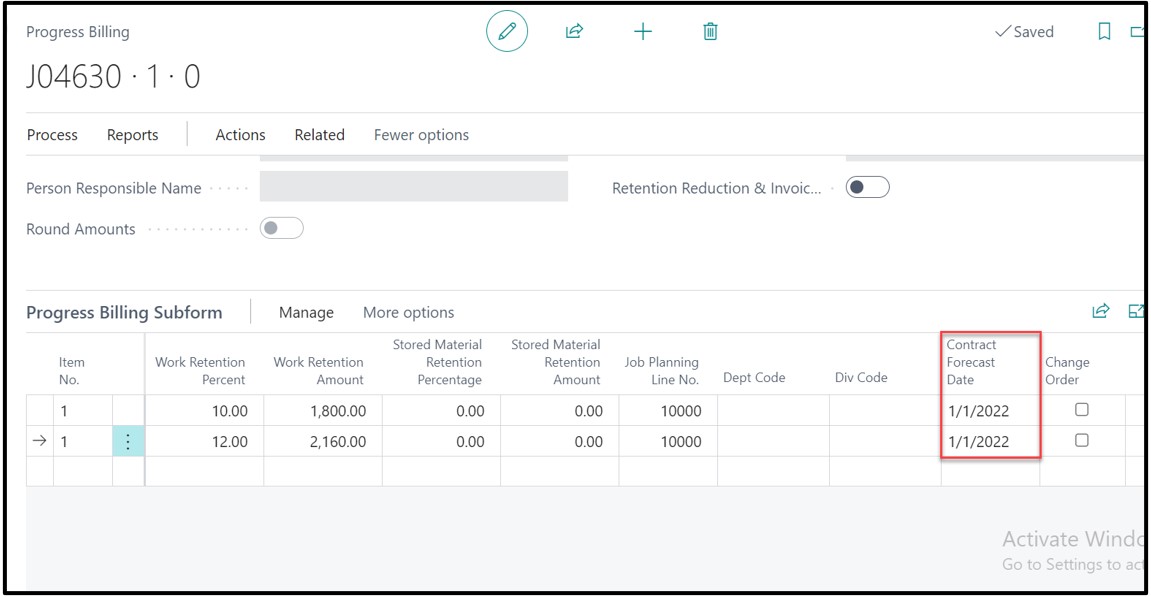Click the bookmark icon near Saved
The image size is (1151, 597).
1104,32
